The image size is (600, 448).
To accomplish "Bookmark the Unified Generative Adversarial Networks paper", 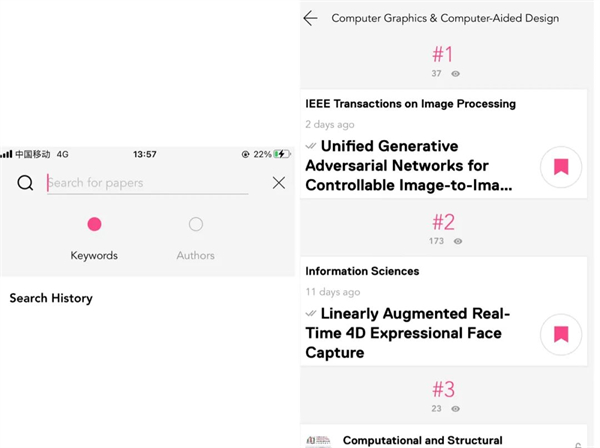I will click(x=561, y=167).
